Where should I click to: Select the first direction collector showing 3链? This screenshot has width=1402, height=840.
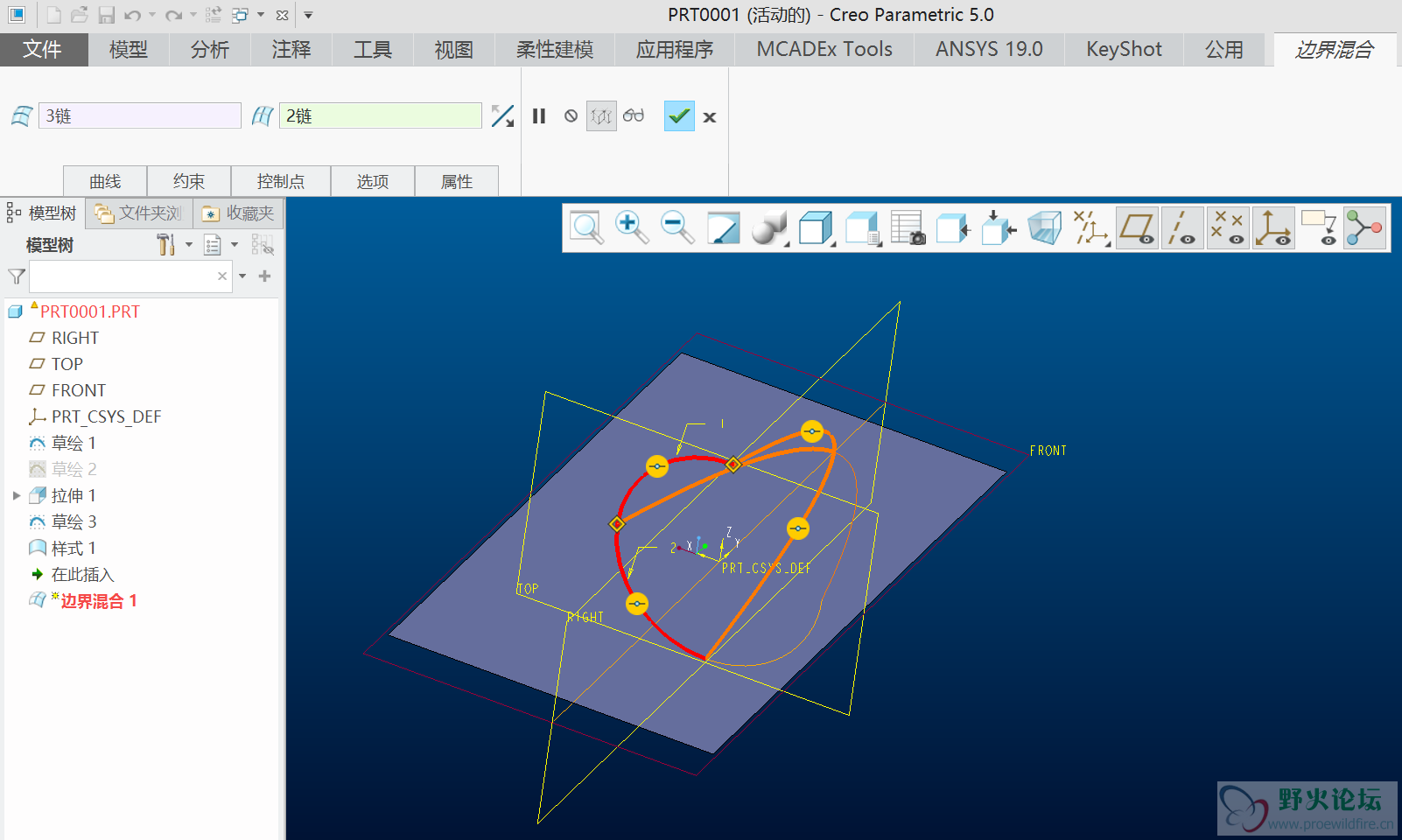[140, 115]
